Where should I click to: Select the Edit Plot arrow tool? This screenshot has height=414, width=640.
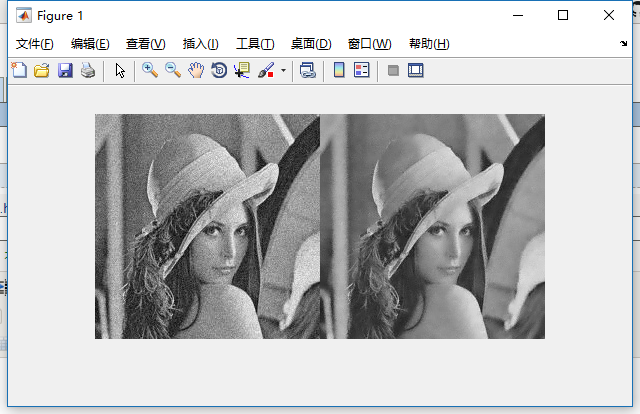tap(120, 70)
